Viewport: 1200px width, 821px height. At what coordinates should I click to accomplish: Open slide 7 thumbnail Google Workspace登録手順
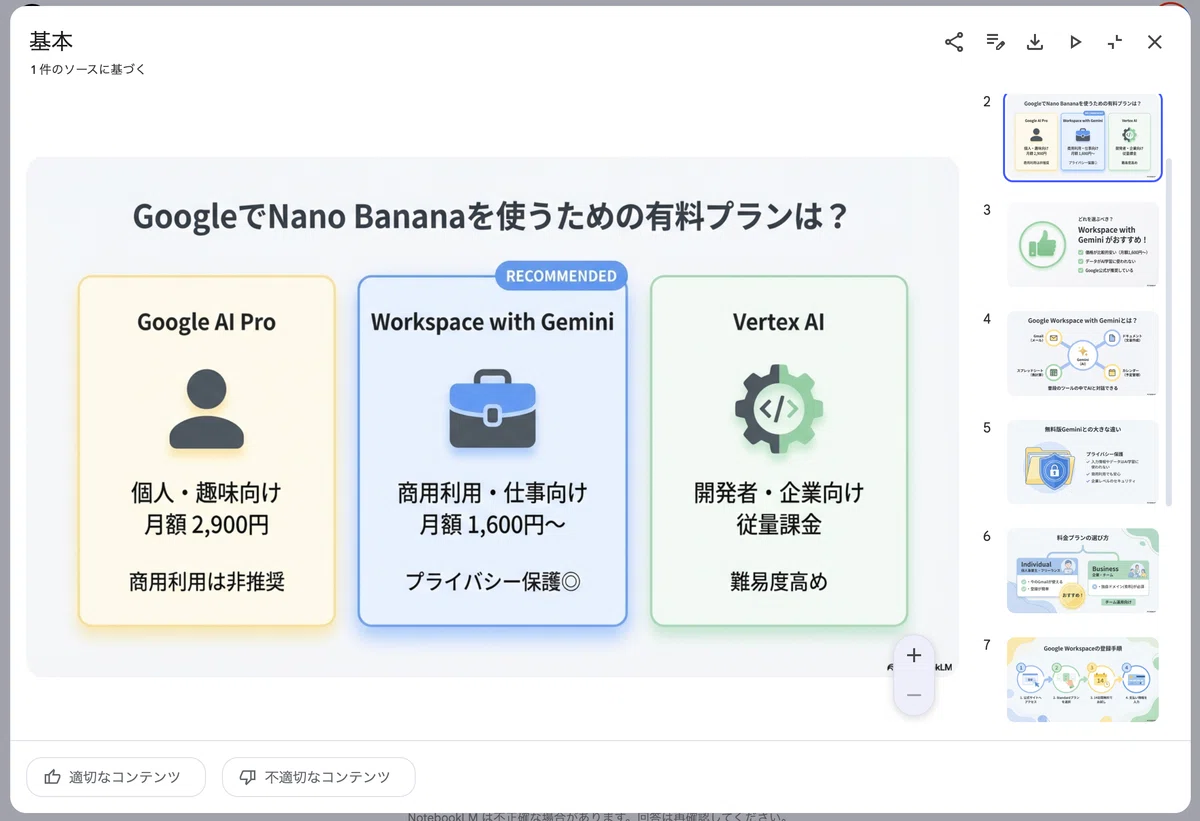click(1083, 679)
